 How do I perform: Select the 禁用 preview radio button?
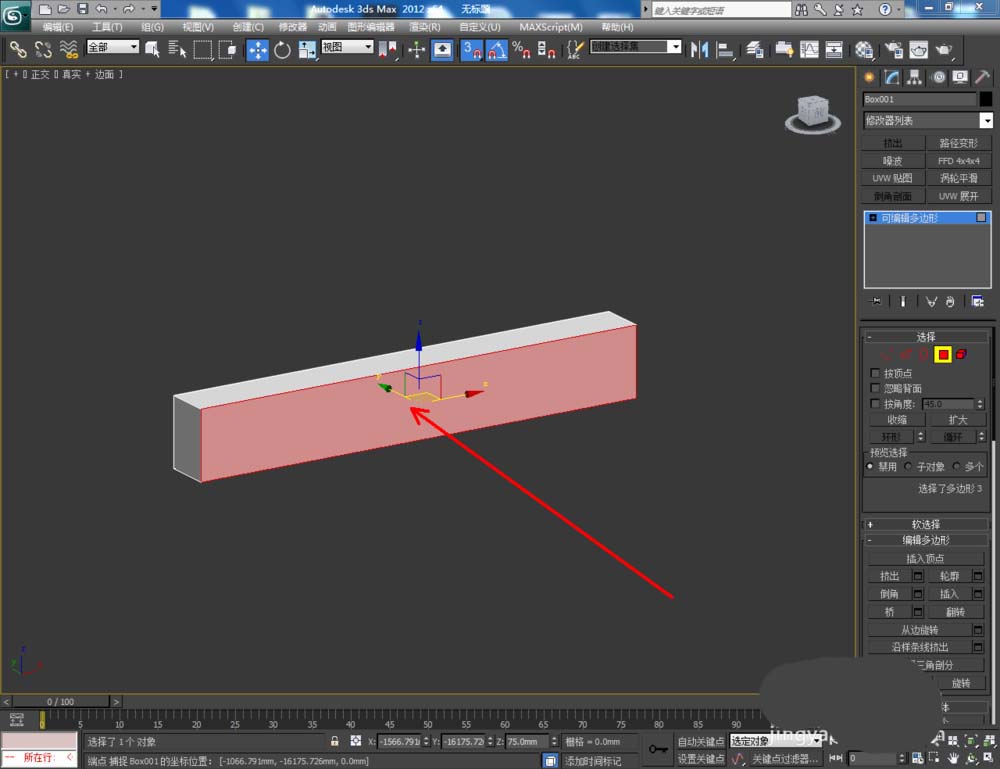point(870,466)
